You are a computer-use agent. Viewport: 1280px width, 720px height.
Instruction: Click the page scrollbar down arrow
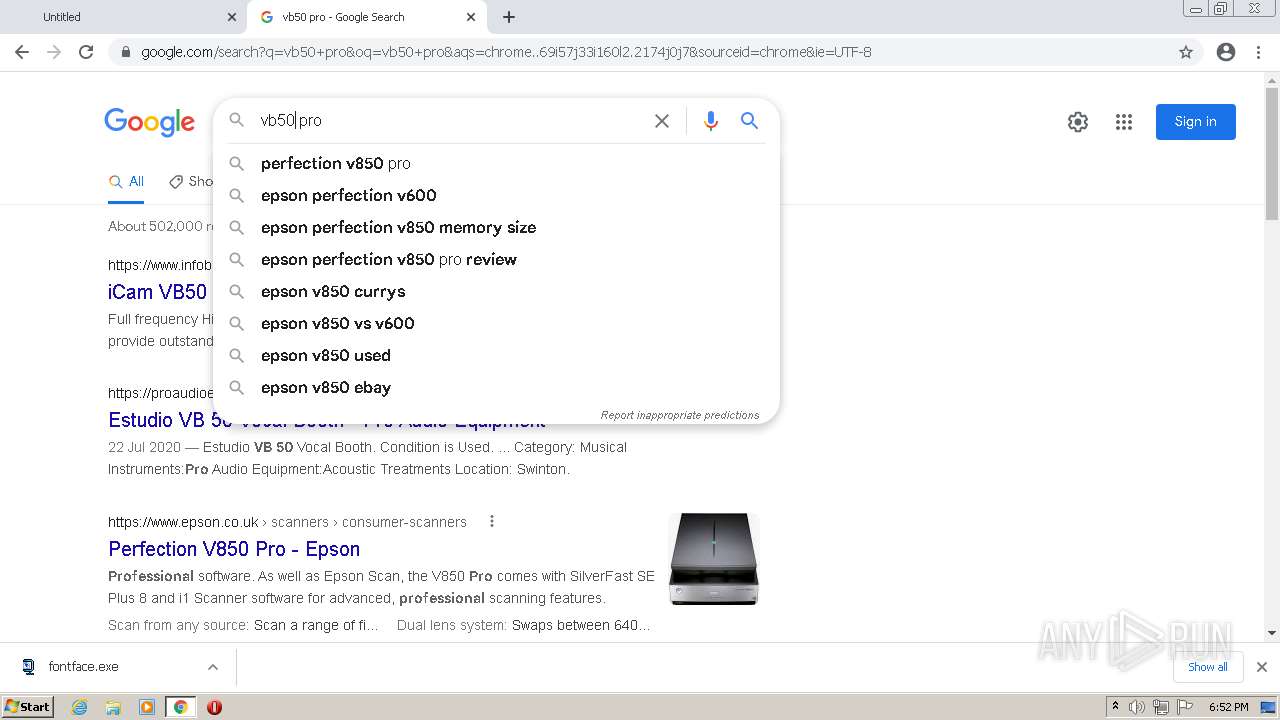(1272, 633)
